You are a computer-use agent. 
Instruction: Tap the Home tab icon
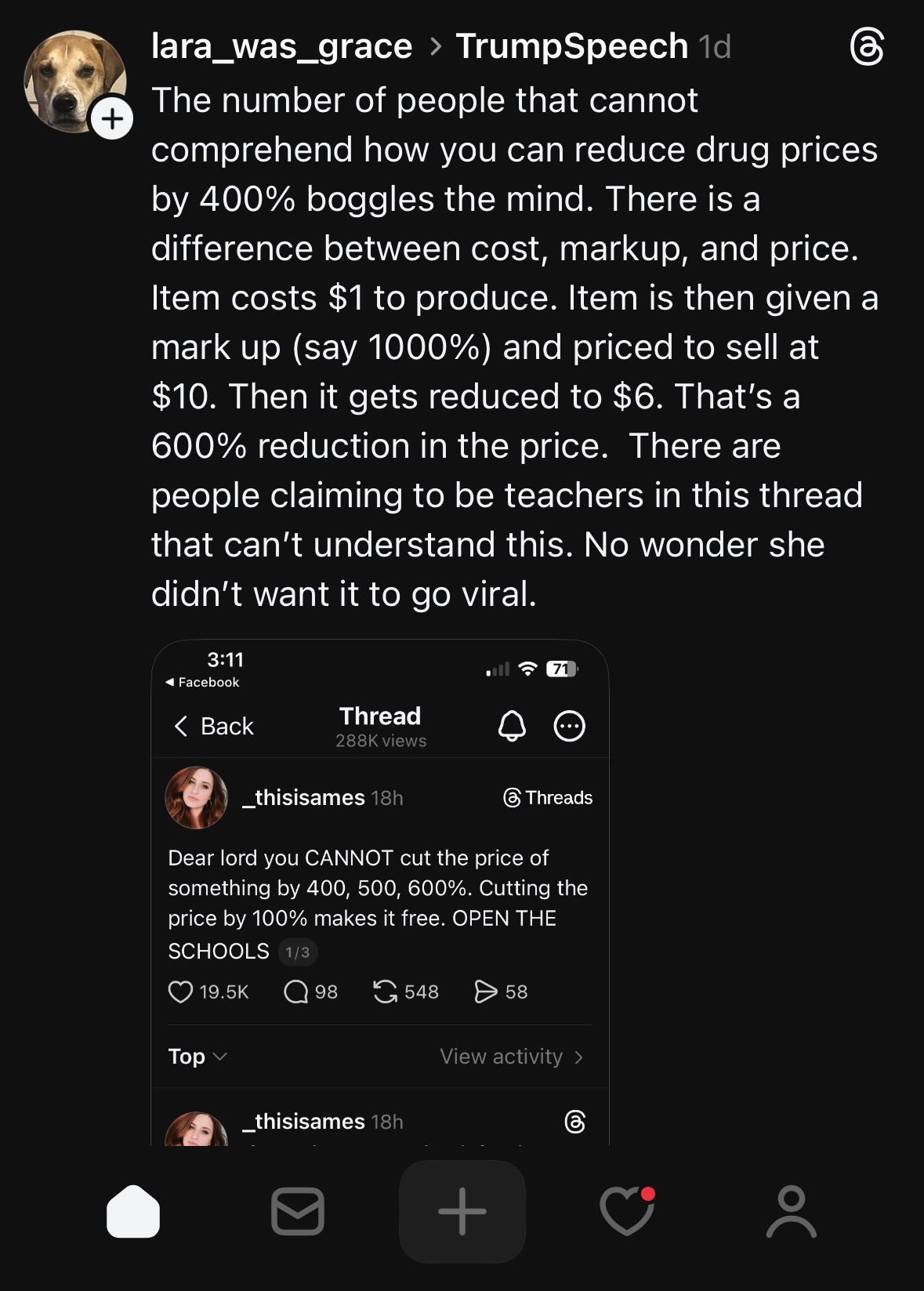133,1211
